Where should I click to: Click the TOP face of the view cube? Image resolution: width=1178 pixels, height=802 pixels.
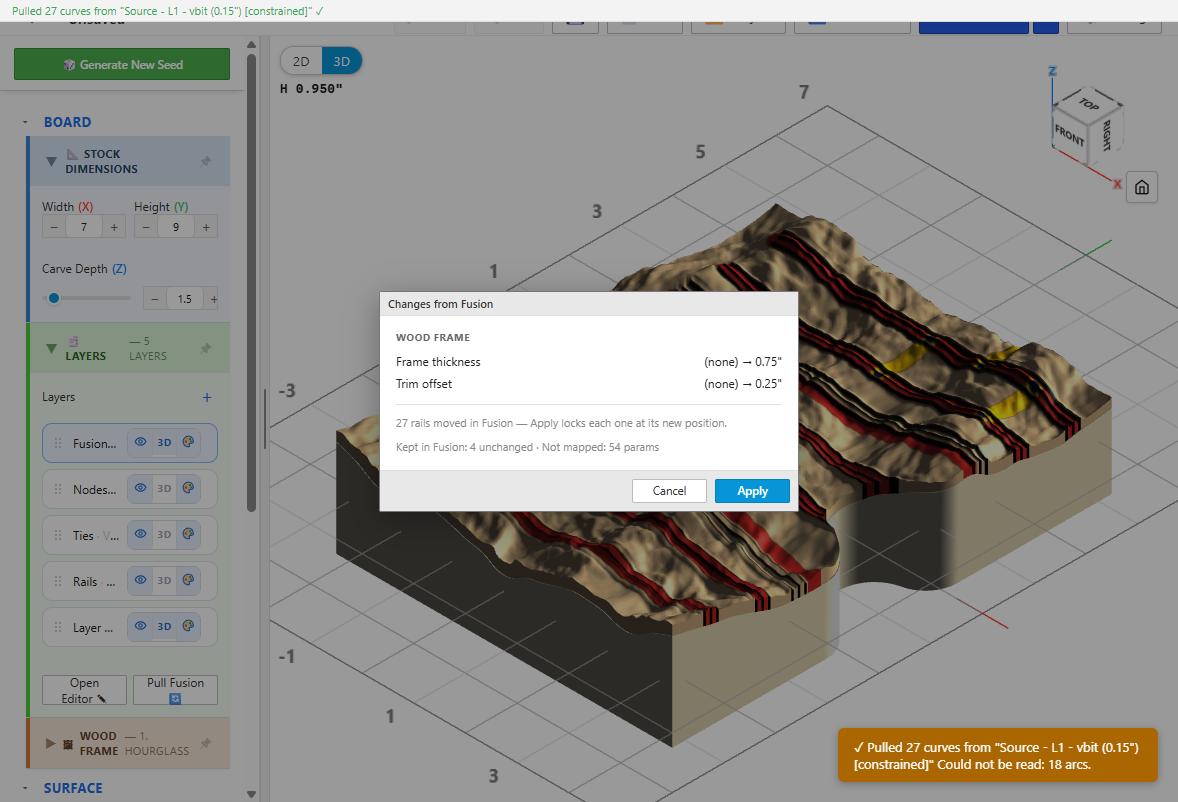[x=1088, y=104]
